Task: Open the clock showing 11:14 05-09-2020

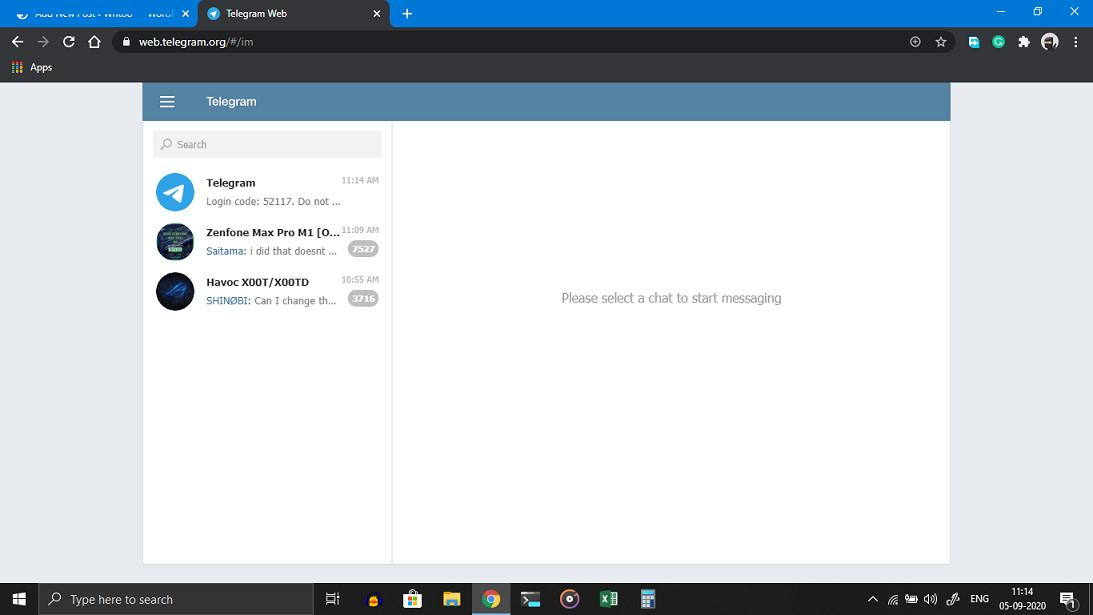Action: tap(1022, 599)
